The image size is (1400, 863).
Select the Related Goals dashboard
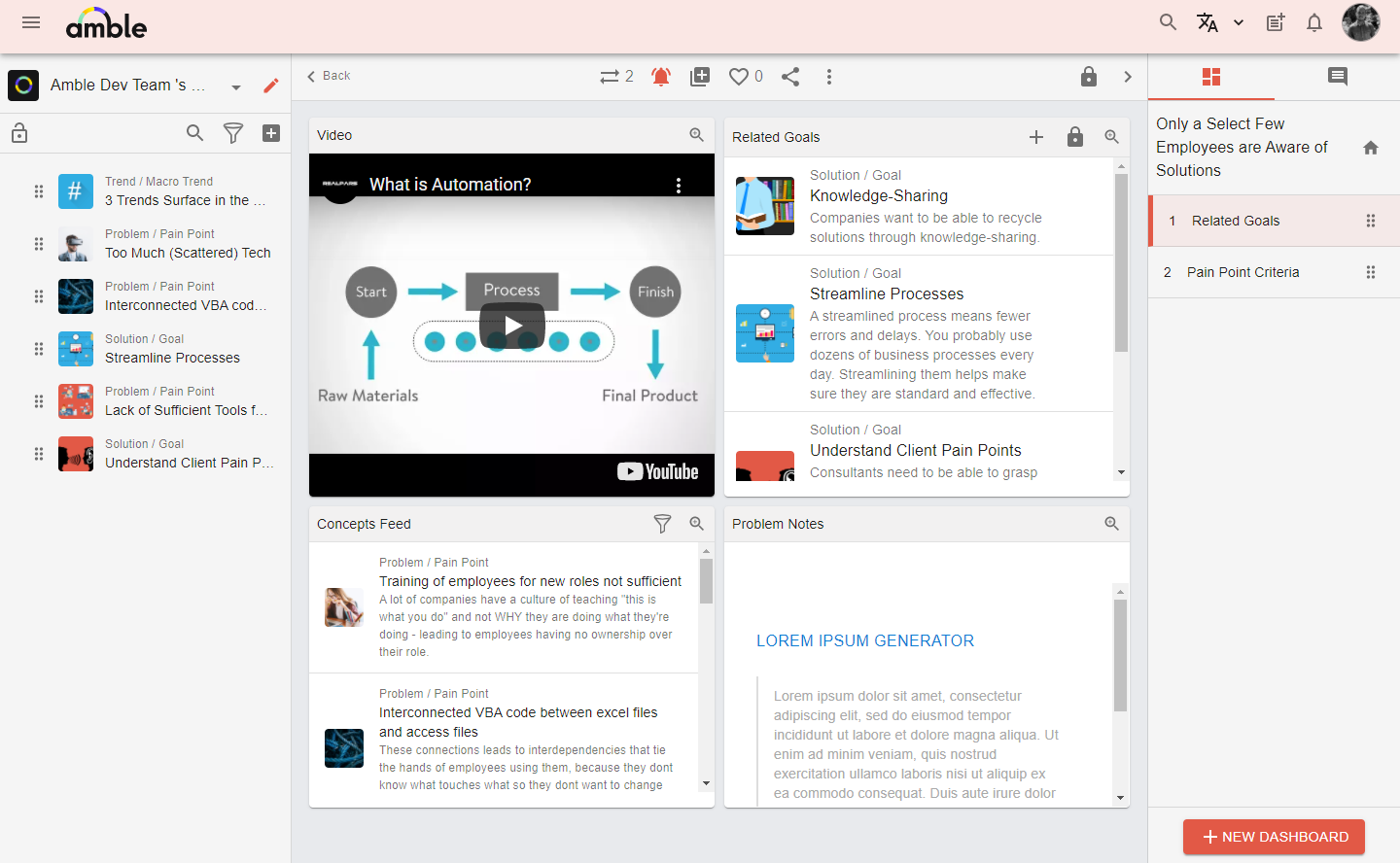(x=1275, y=221)
